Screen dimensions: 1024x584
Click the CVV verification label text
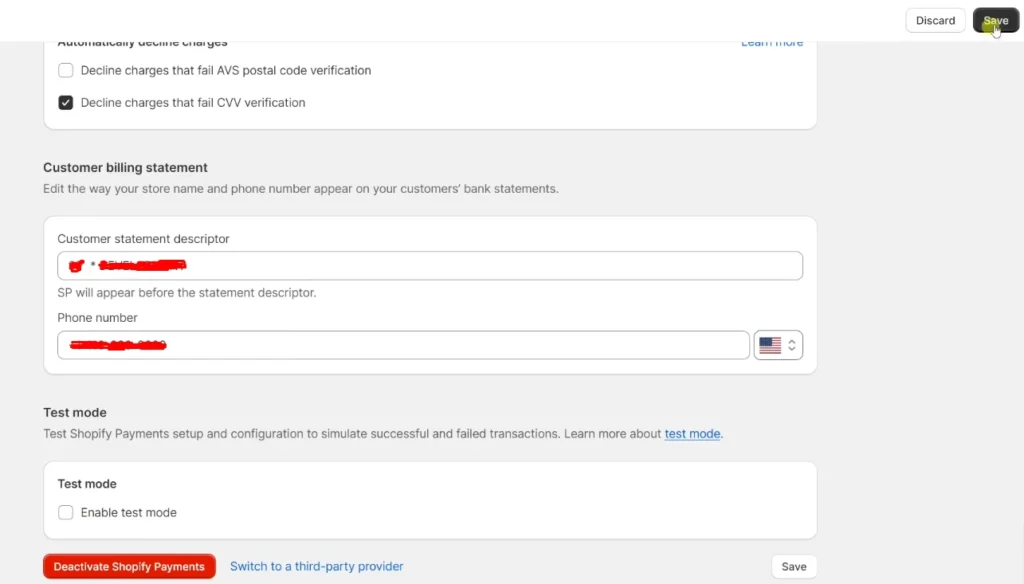[192, 103]
